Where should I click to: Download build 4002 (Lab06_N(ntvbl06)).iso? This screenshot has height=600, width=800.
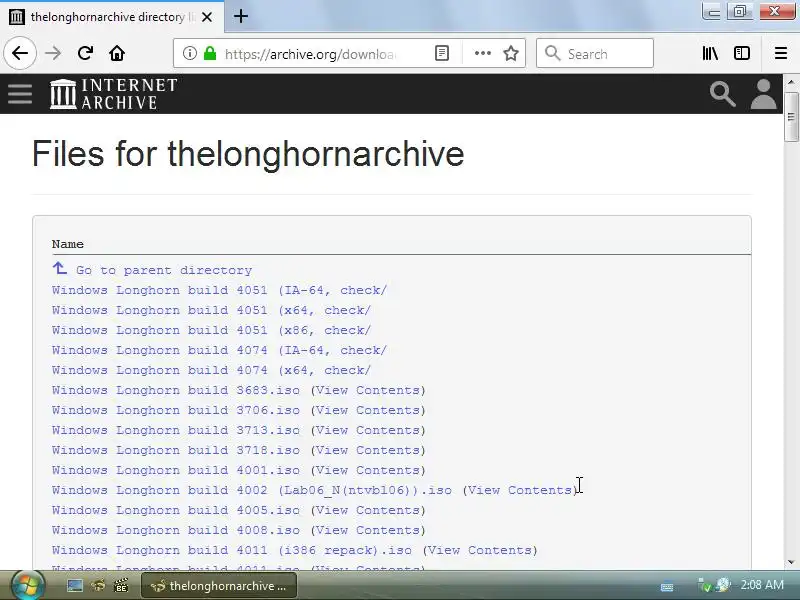(x=252, y=490)
